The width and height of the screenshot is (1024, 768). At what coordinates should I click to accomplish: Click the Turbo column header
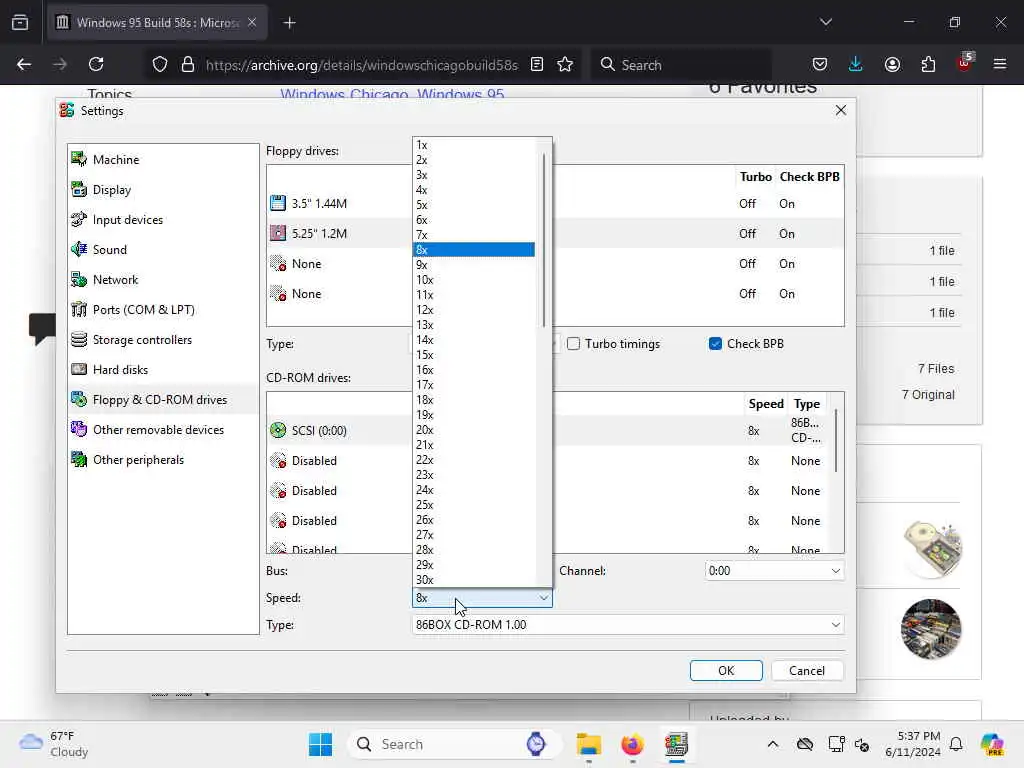[756, 176]
